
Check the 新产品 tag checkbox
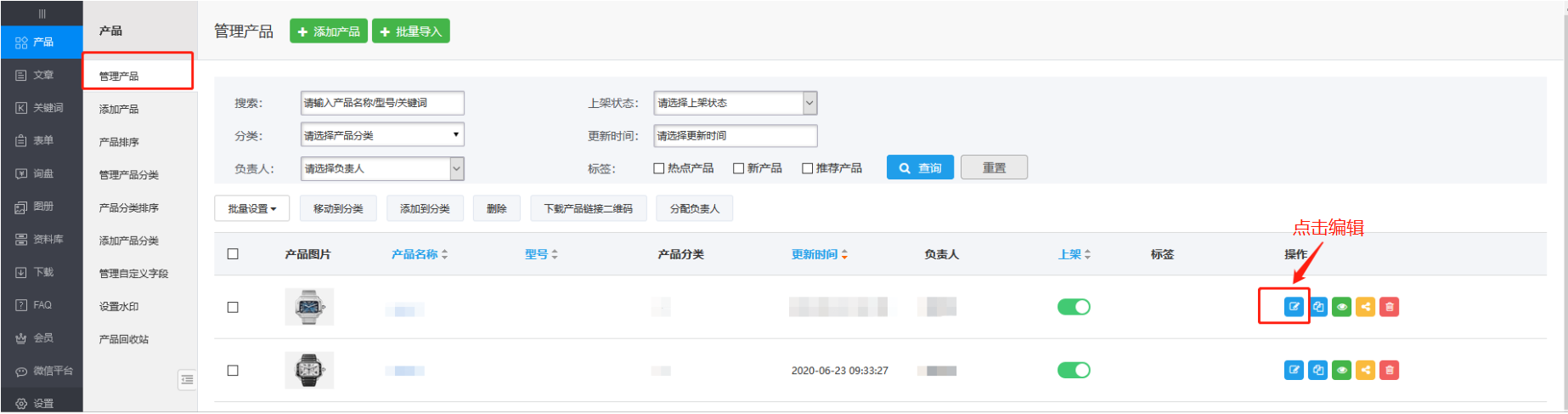tap(738, 168)
